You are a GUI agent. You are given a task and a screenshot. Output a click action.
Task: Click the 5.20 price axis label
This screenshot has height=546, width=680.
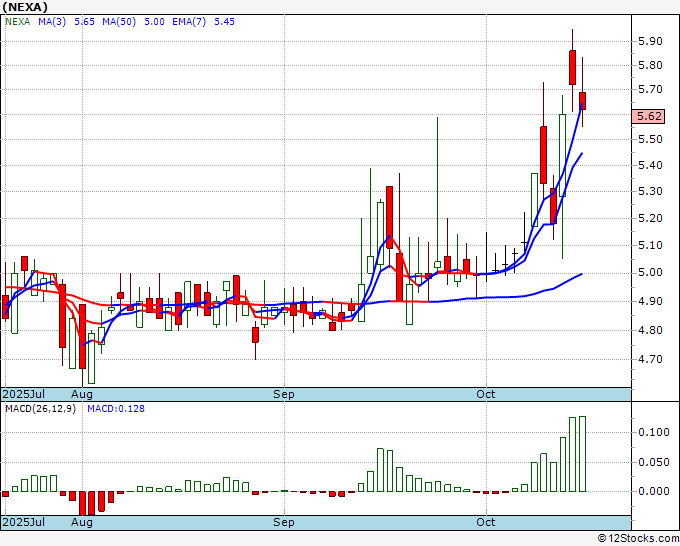click(651, 218)
